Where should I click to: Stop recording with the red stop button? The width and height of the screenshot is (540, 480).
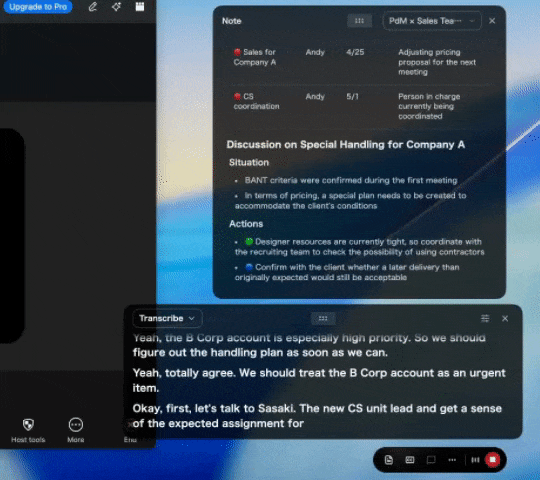[493, 460]
